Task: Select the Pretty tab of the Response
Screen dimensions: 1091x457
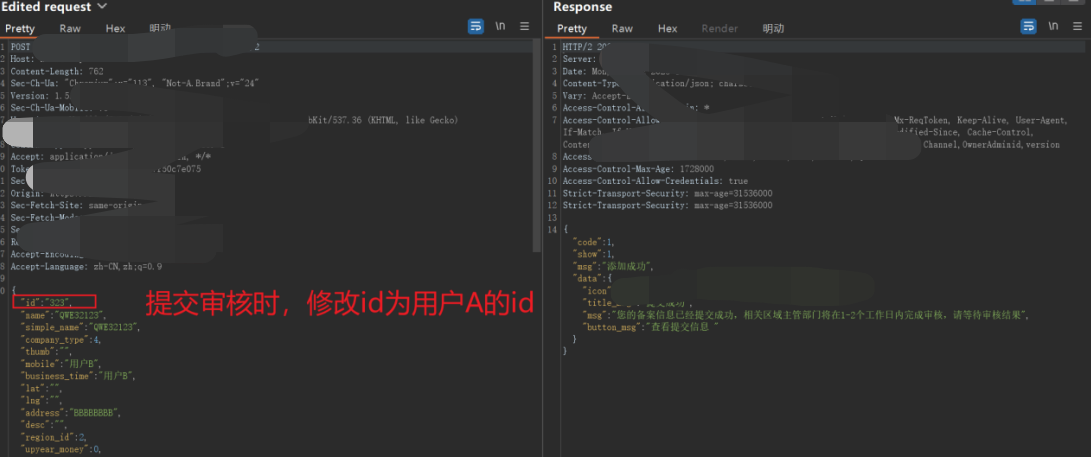Action: [572, 29]
